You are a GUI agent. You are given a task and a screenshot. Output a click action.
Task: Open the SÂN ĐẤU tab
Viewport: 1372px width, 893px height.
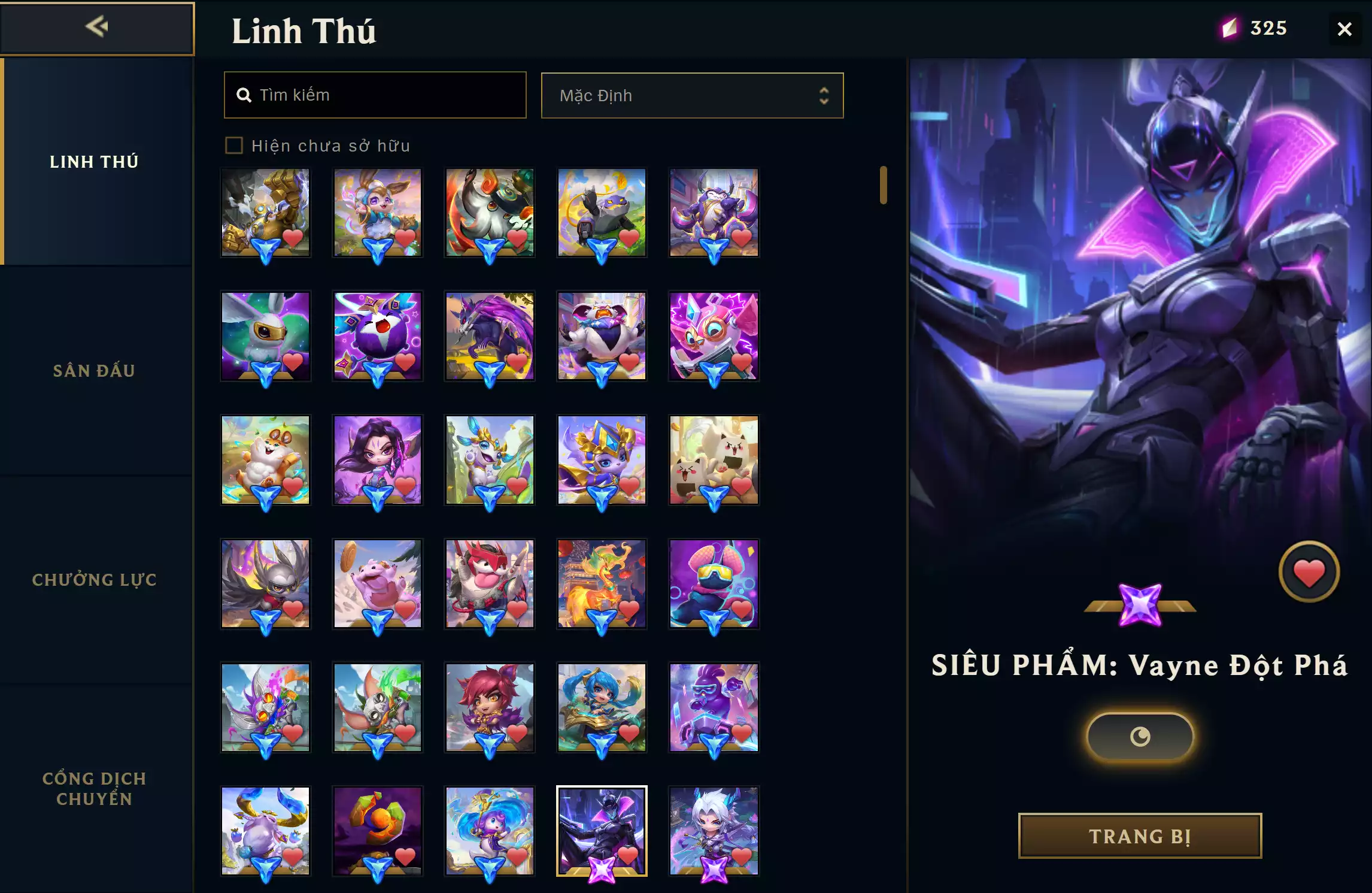pyautogui.click(x=95, y=371)
